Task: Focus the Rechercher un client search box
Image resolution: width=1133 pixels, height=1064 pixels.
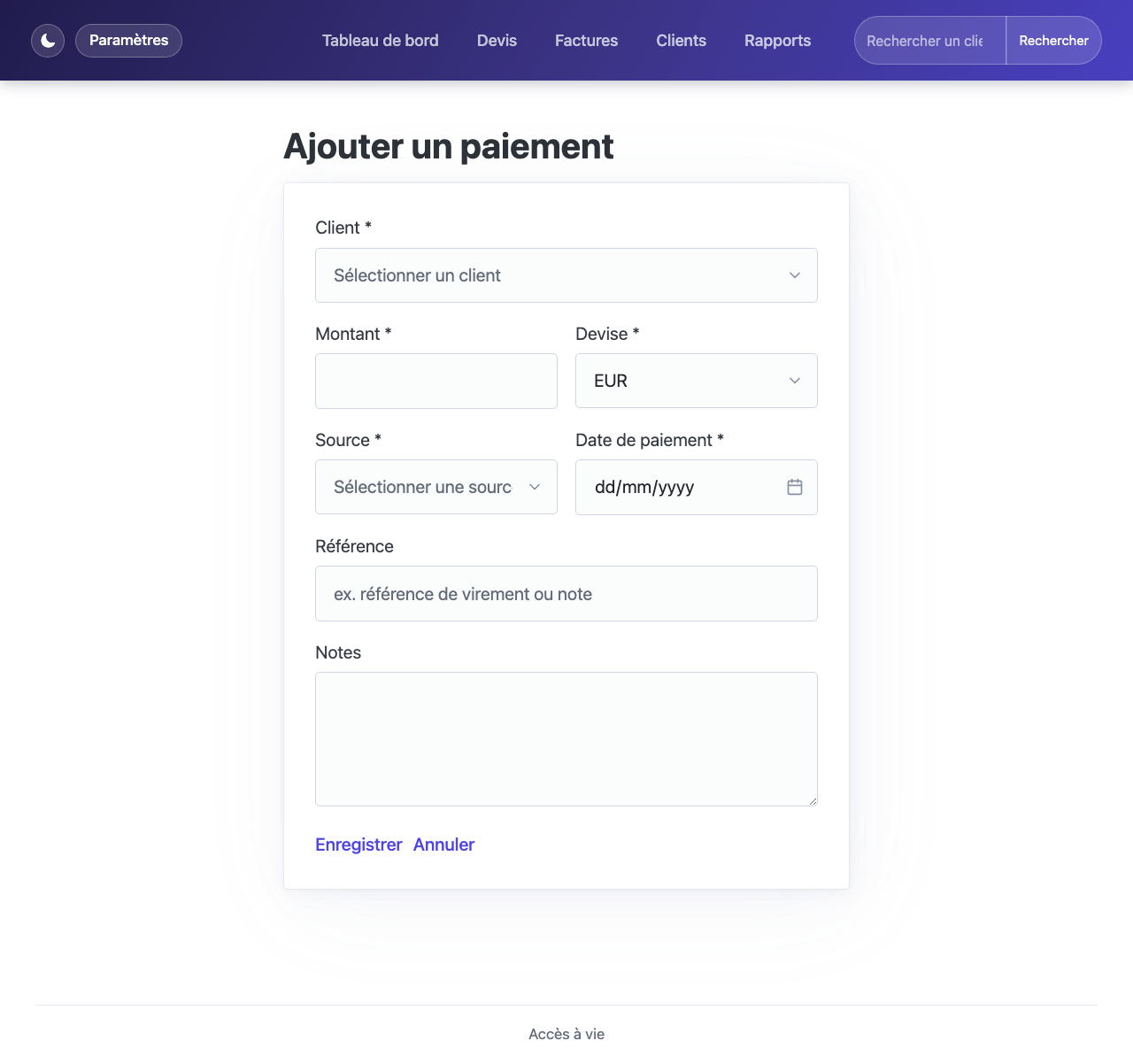Action: point(930,41)
